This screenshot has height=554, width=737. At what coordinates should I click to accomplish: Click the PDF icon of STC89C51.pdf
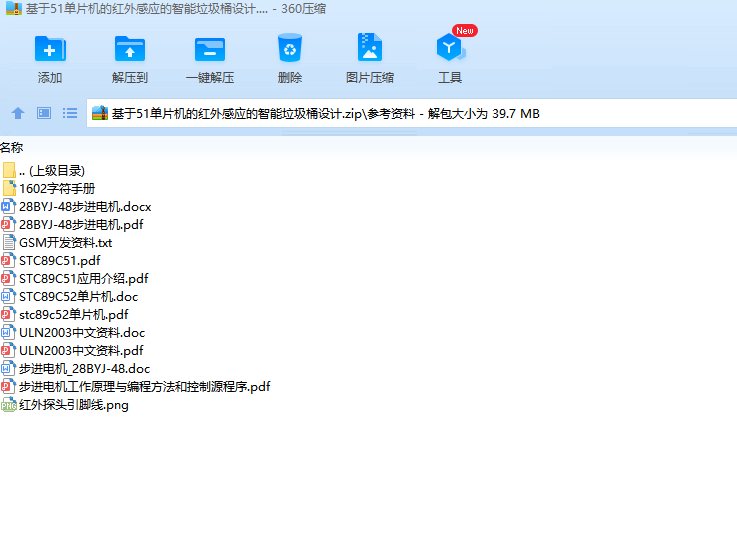[8, 260]
